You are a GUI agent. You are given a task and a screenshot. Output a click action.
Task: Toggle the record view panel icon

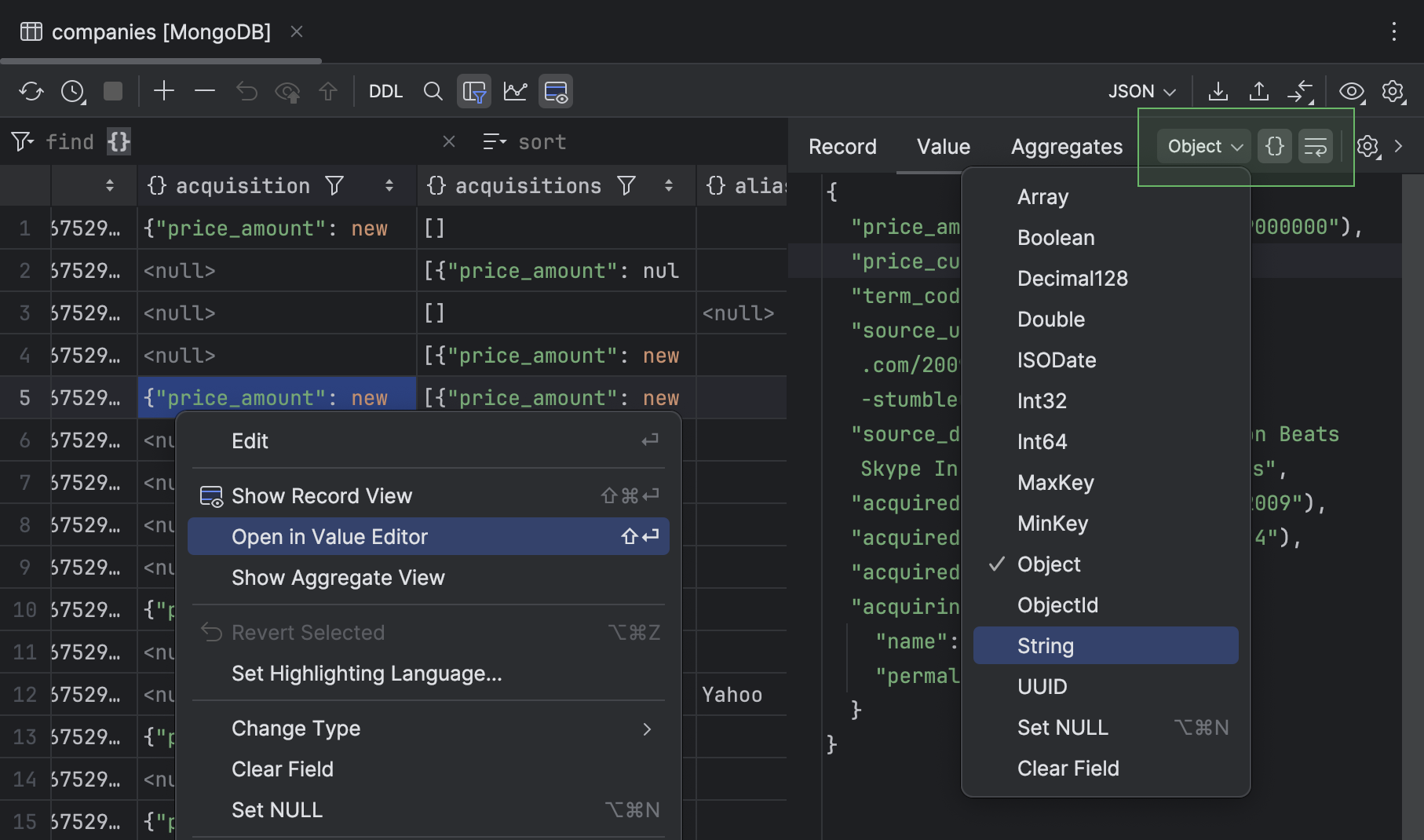[x=556, y=90]
